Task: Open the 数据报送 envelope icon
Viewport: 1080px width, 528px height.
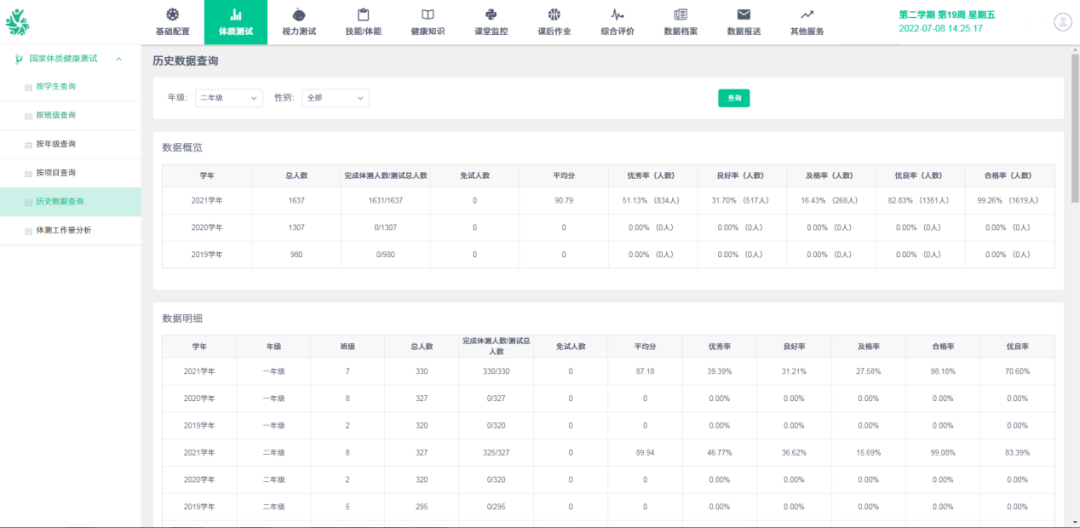Action: 744,14
